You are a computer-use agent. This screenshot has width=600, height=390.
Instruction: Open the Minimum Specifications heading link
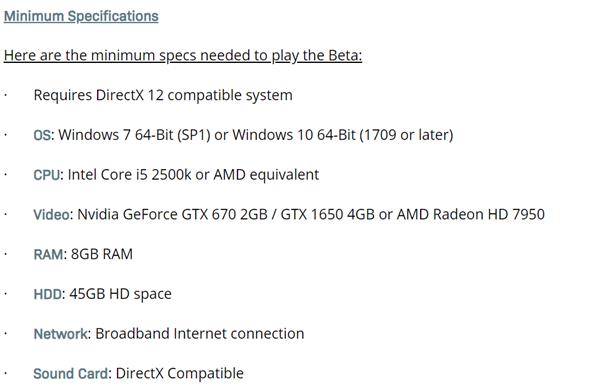[81, 16]
